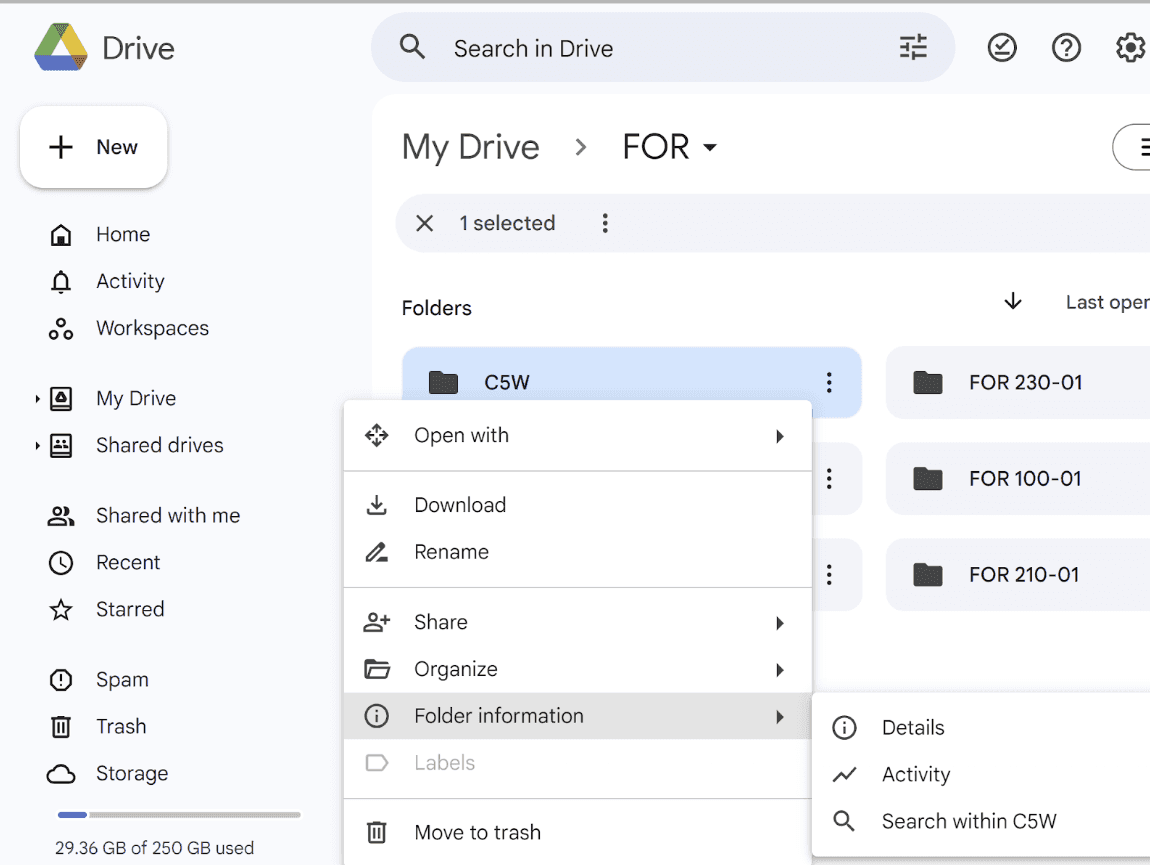Open the offline ready status icon
The width and height of the screenshot is (1150, 865).
pos(1002,48)
